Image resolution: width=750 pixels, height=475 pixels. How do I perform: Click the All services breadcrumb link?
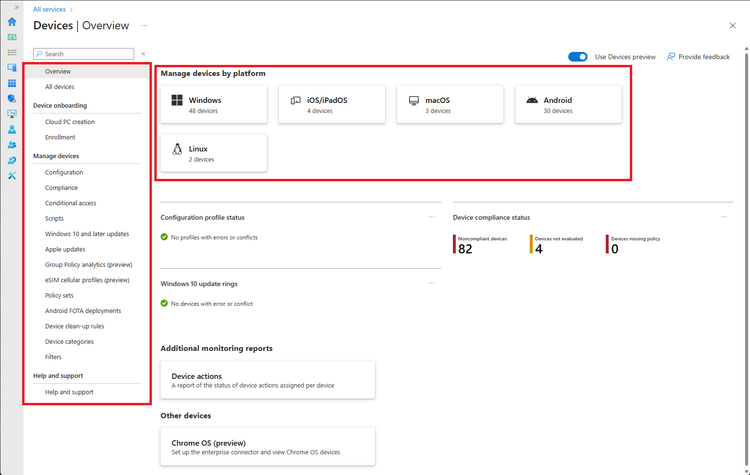point(49,9)
